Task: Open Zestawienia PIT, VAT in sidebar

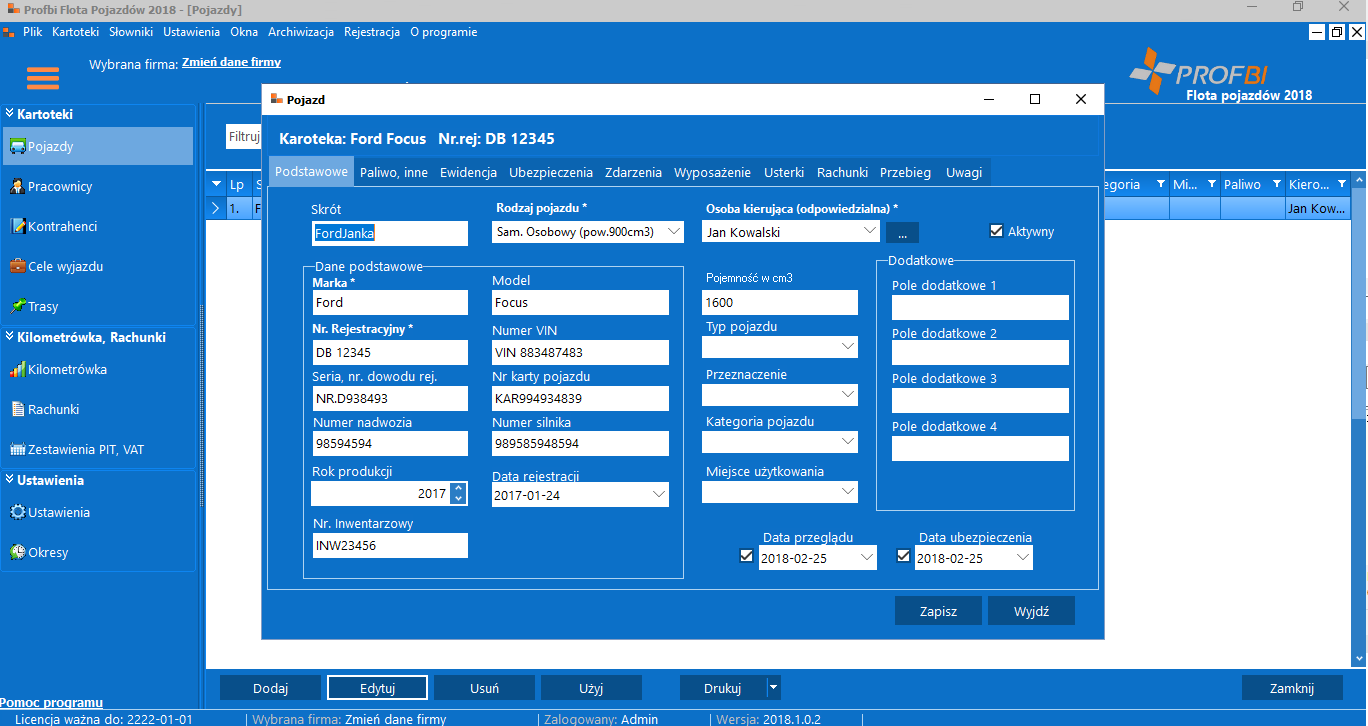Action: click(x=98, y=449)
